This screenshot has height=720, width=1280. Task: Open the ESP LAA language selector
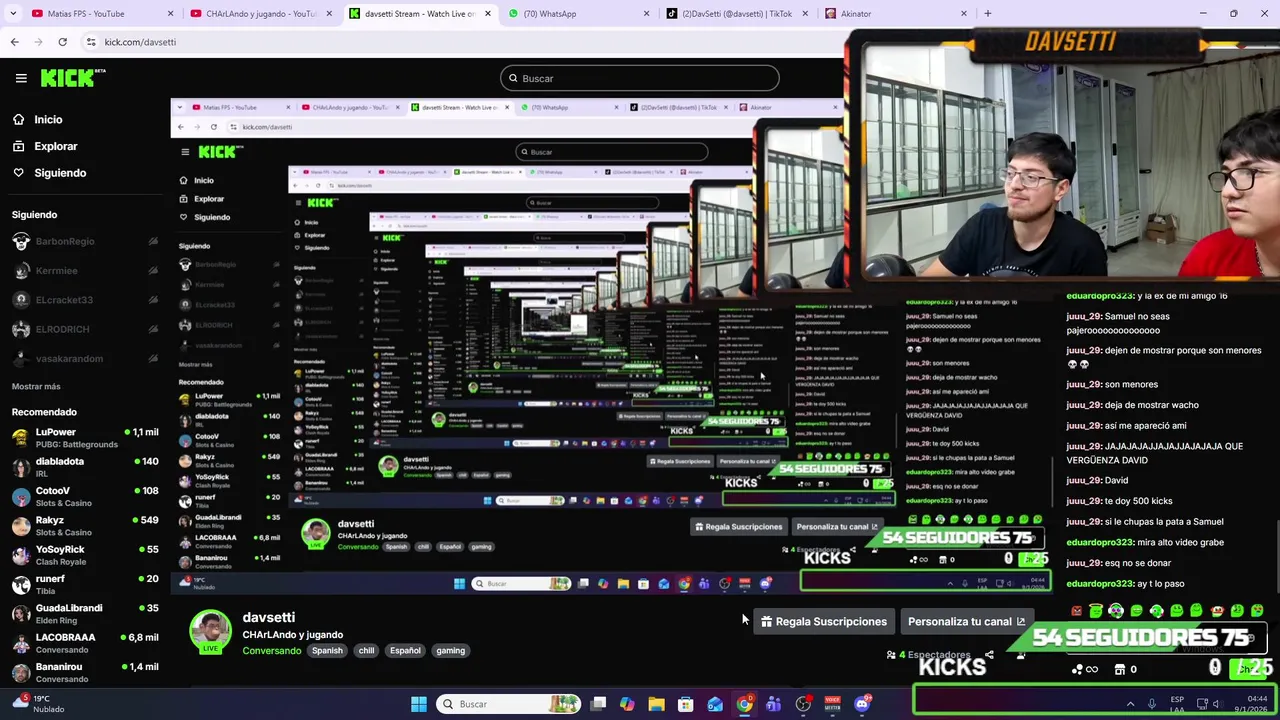(1177, 704)
